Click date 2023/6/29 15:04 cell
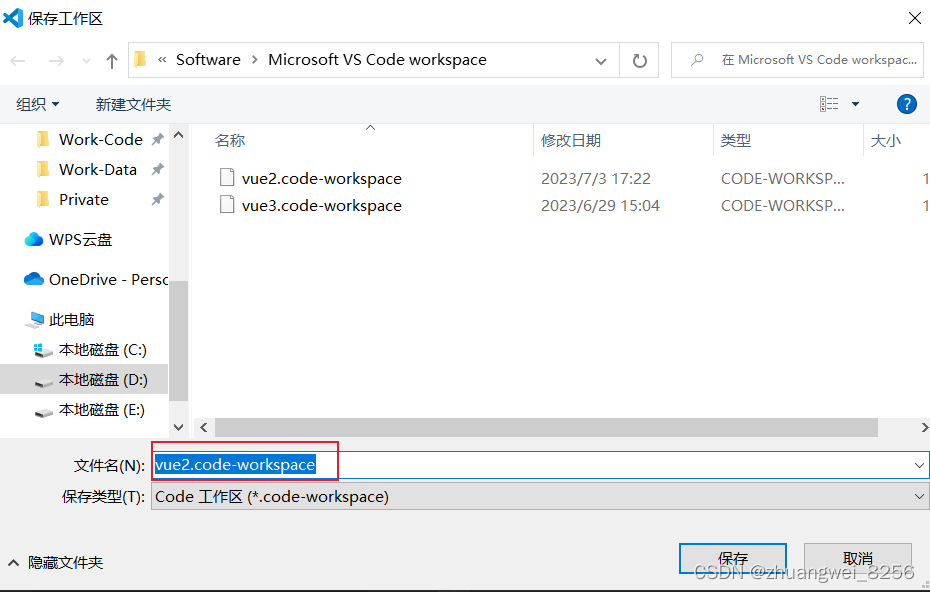930x592 pixels. 600,205
